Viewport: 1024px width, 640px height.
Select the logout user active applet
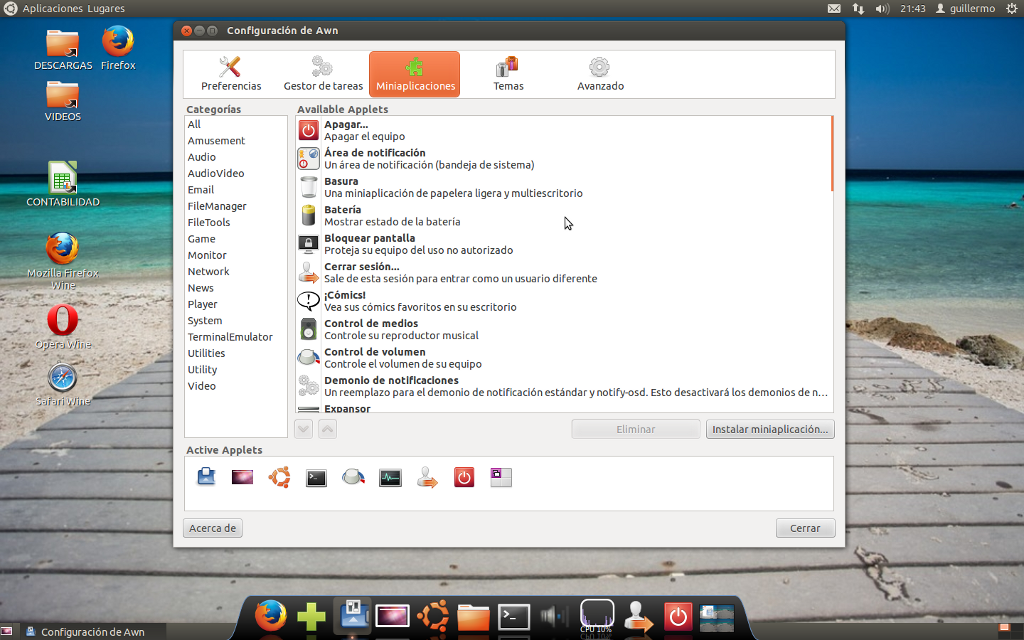[427, 477]
